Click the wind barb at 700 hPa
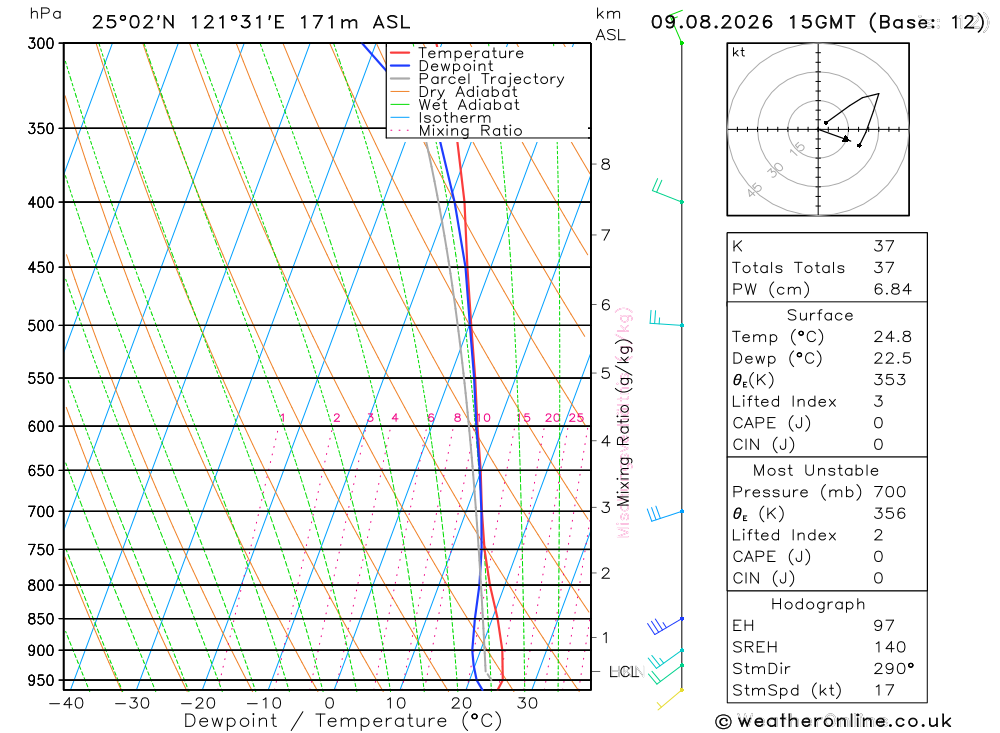 tap(665, 514)
